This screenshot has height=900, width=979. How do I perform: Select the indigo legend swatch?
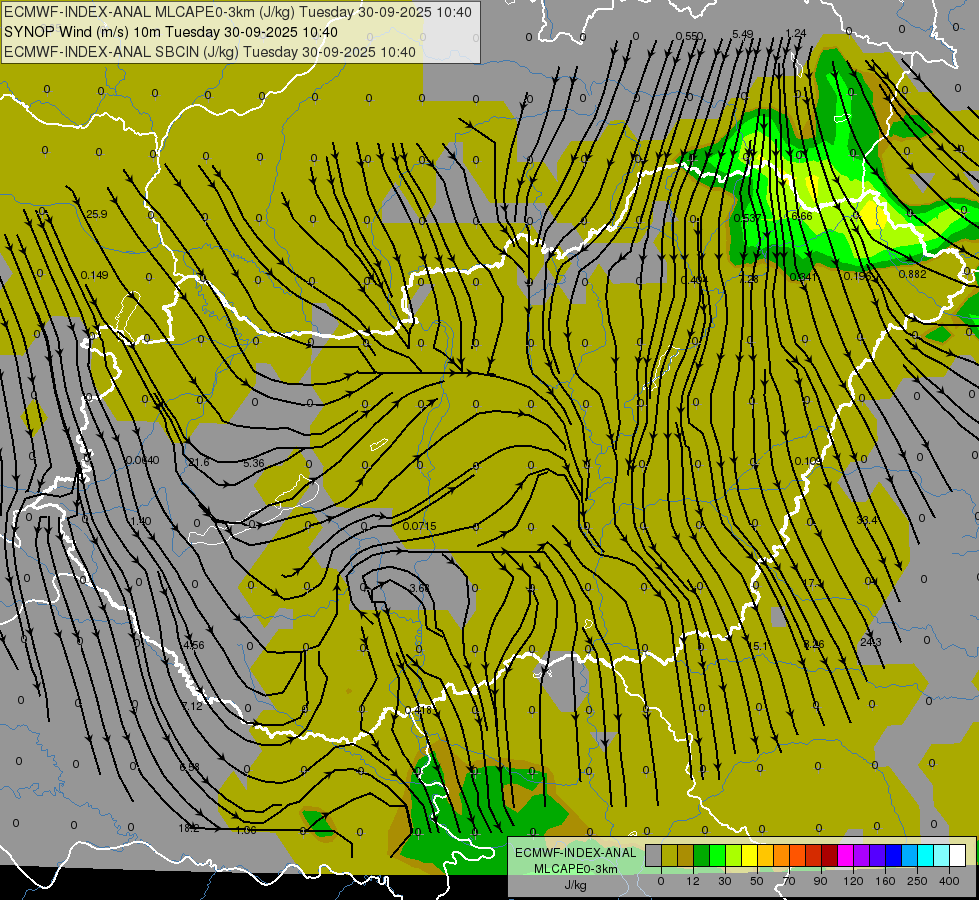coord(878,855)
